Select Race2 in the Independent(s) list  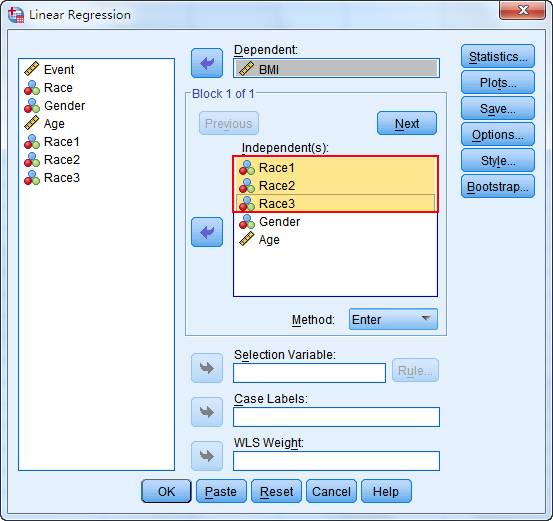click(x=335, y=186)
